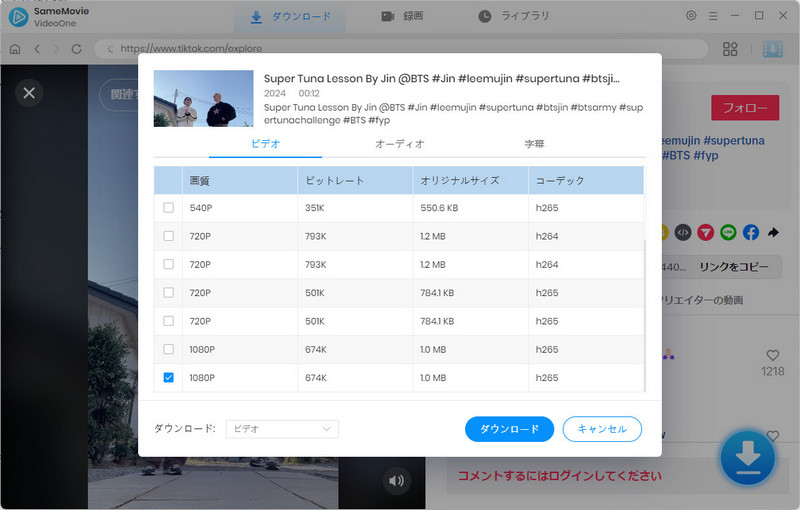
Task: Click the Super Tuna Lesson title text
Action: point(441,79)
